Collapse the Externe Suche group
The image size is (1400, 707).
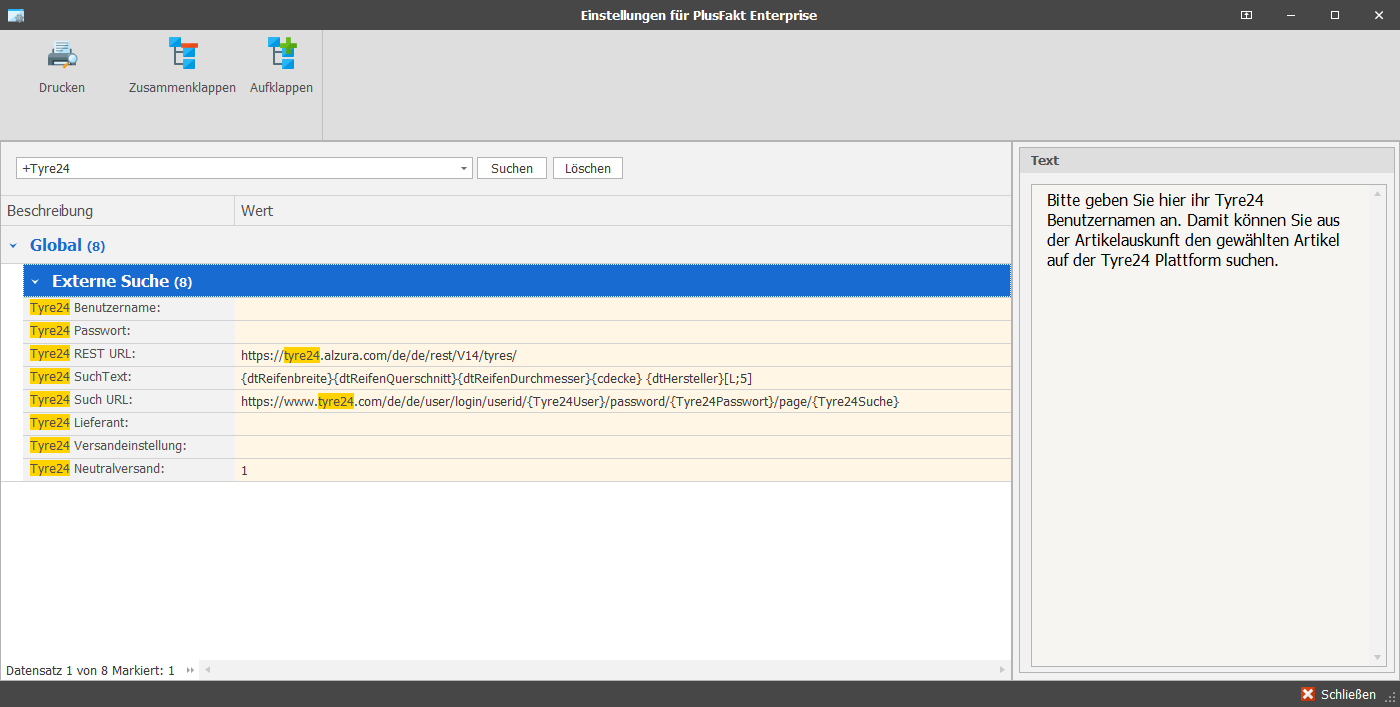coord(35,282)
